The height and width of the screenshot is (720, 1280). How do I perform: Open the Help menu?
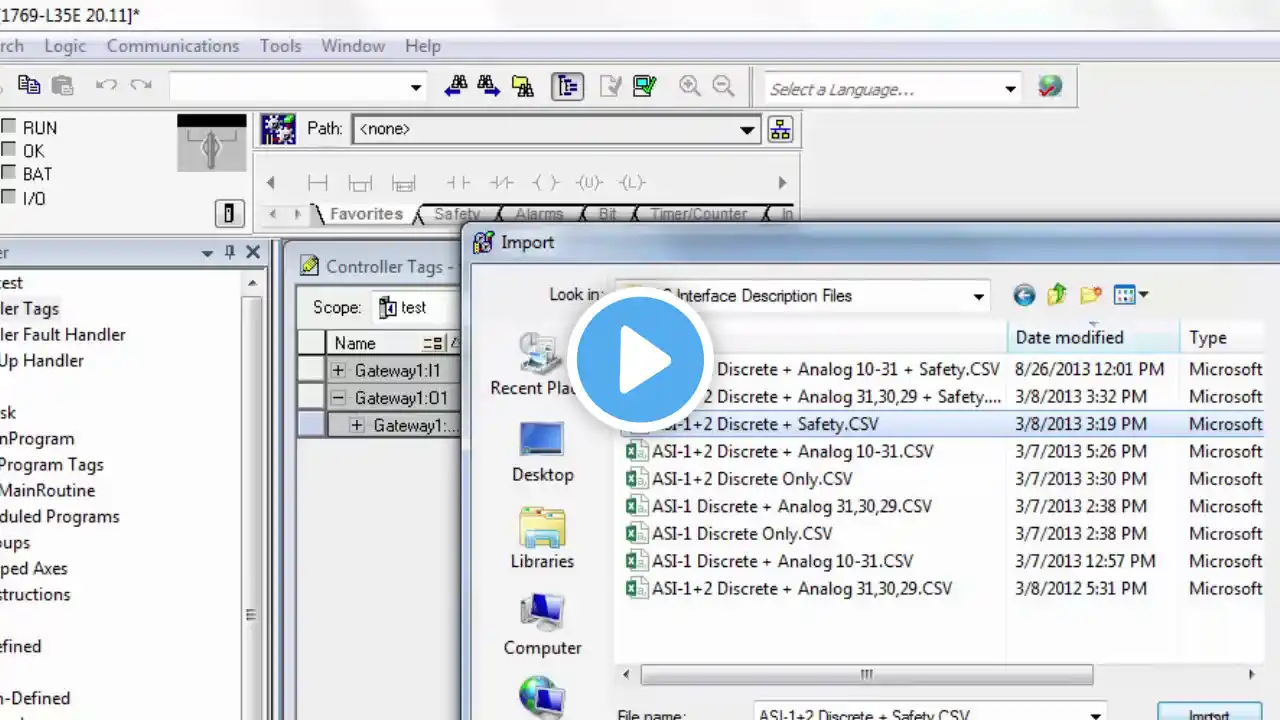tap(423, 46)
